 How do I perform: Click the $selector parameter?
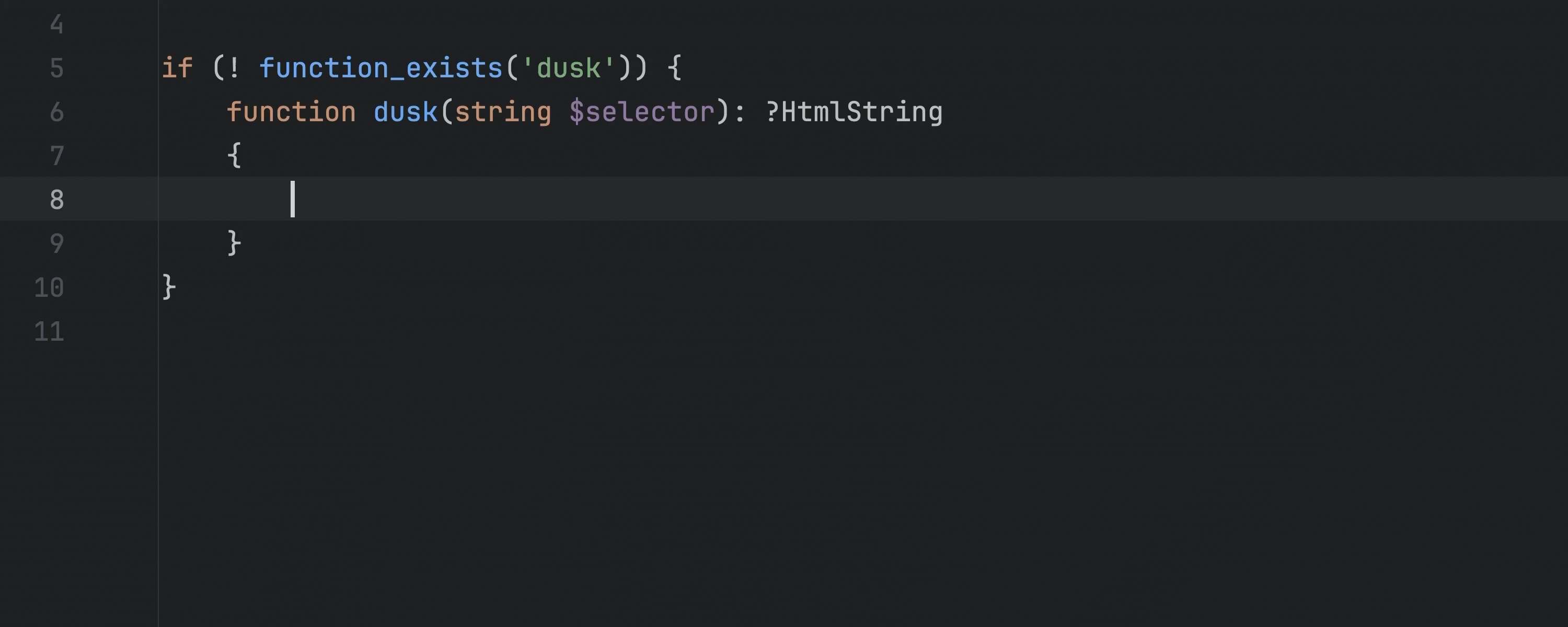(641, 112)
